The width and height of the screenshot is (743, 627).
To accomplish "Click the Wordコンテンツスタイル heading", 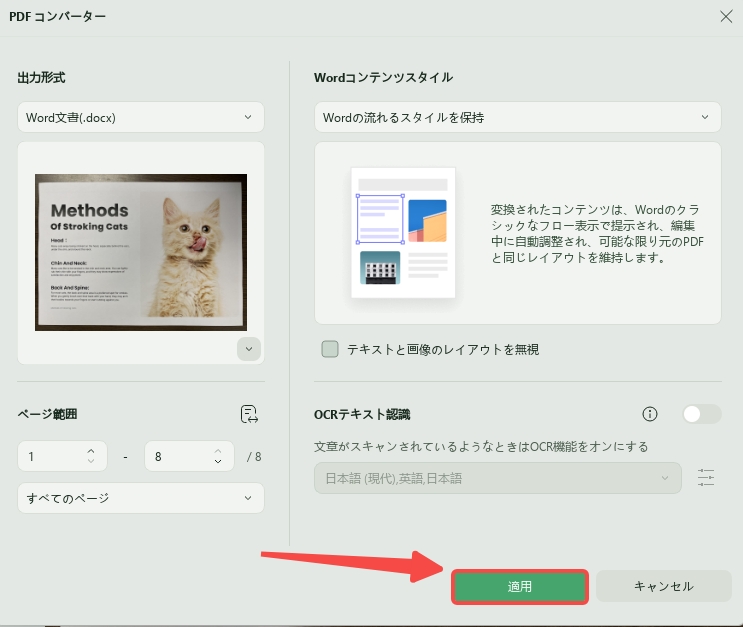I will point(383,77).
